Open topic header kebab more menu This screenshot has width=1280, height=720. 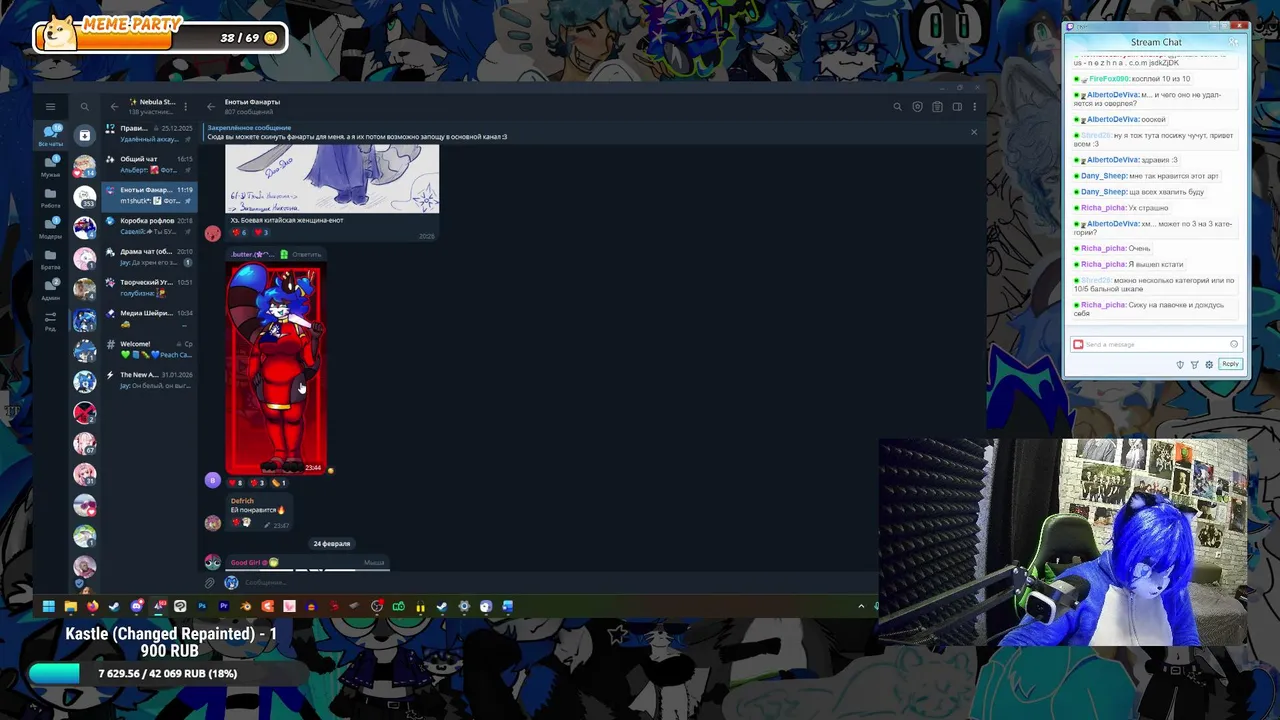point(974,106)
